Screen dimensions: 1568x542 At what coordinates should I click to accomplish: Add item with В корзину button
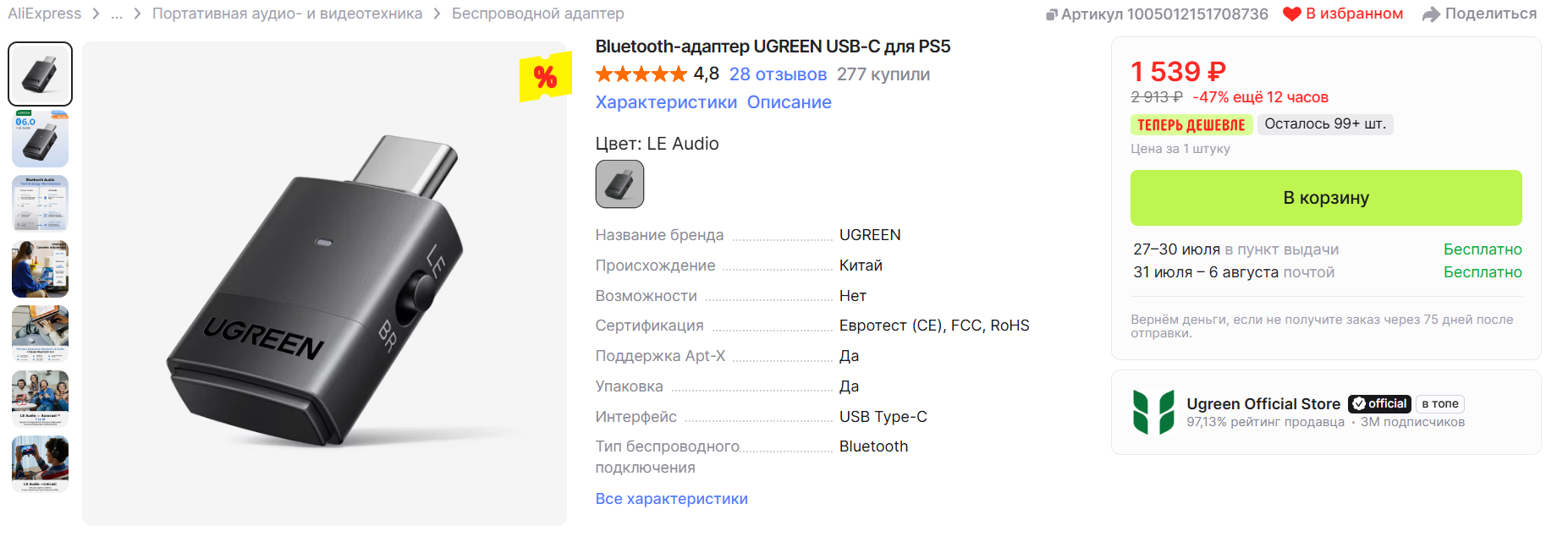[x=1326, y=198]
